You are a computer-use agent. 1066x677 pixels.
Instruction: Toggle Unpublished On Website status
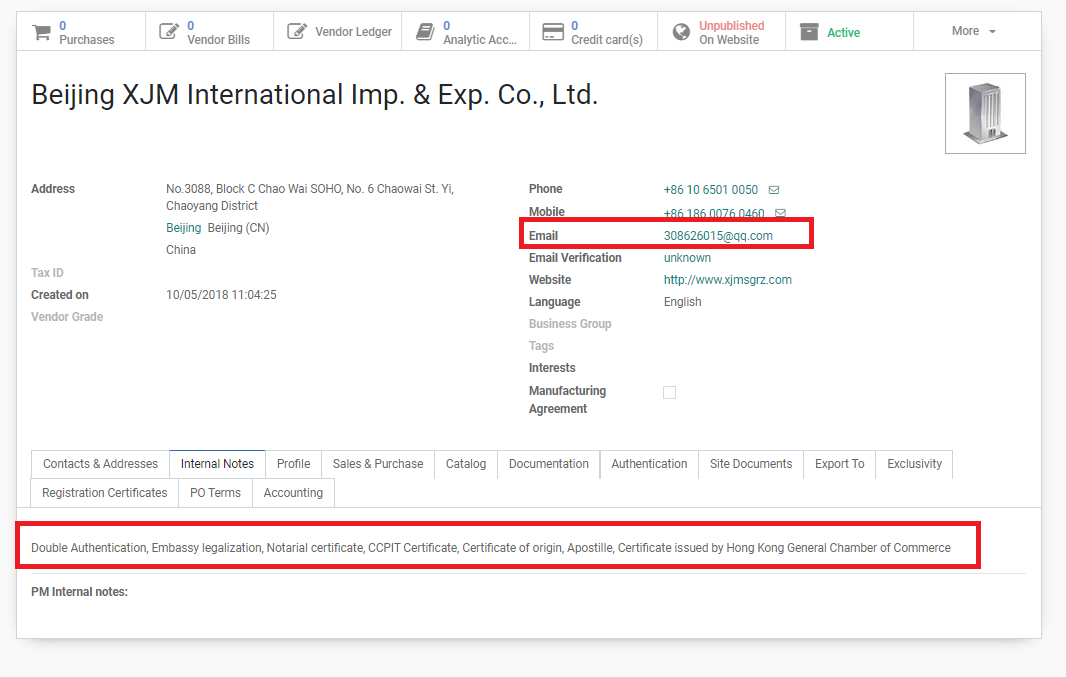(x=721, y=31)
